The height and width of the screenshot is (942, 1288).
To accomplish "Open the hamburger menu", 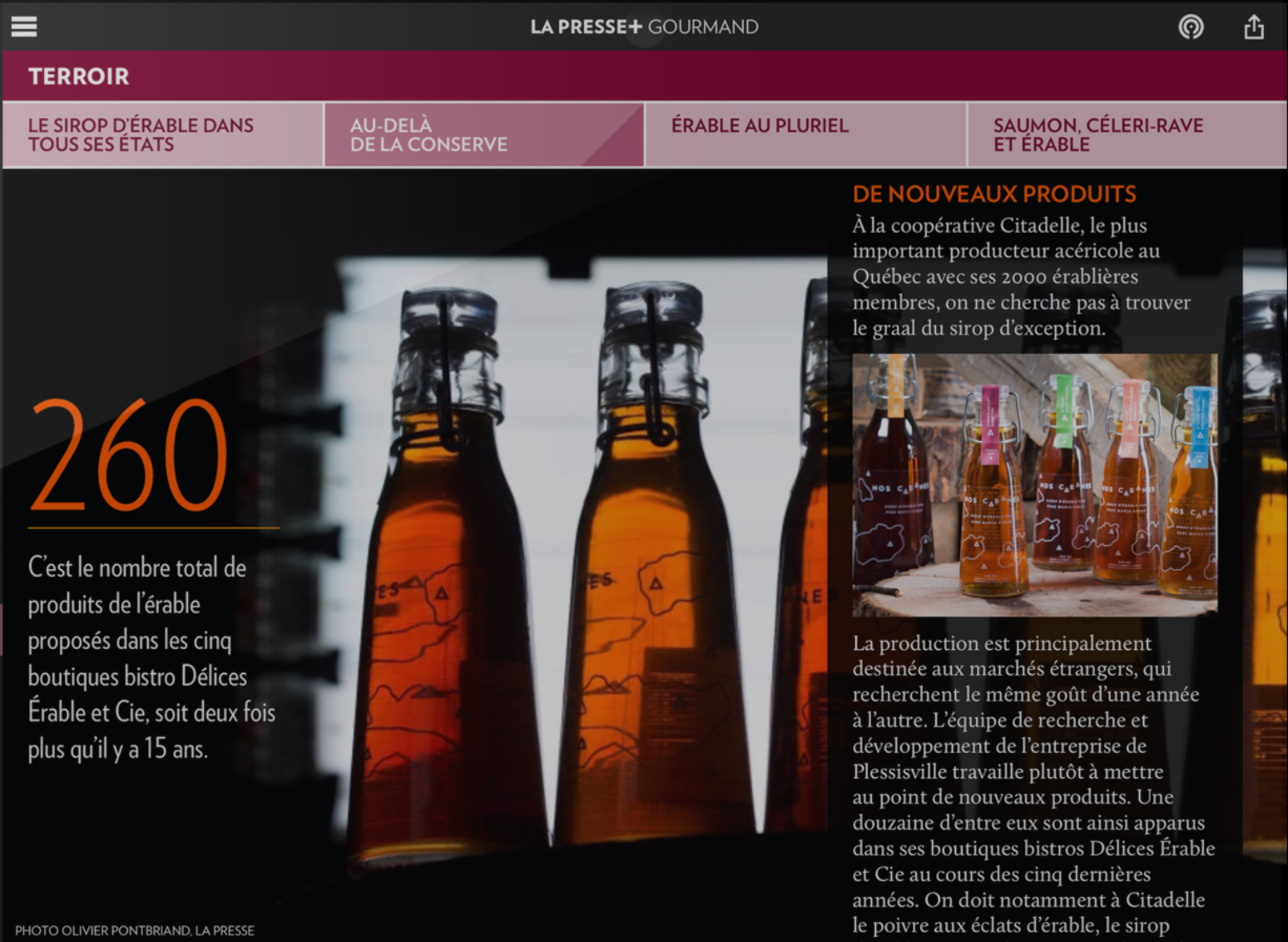I will point(24,27).
